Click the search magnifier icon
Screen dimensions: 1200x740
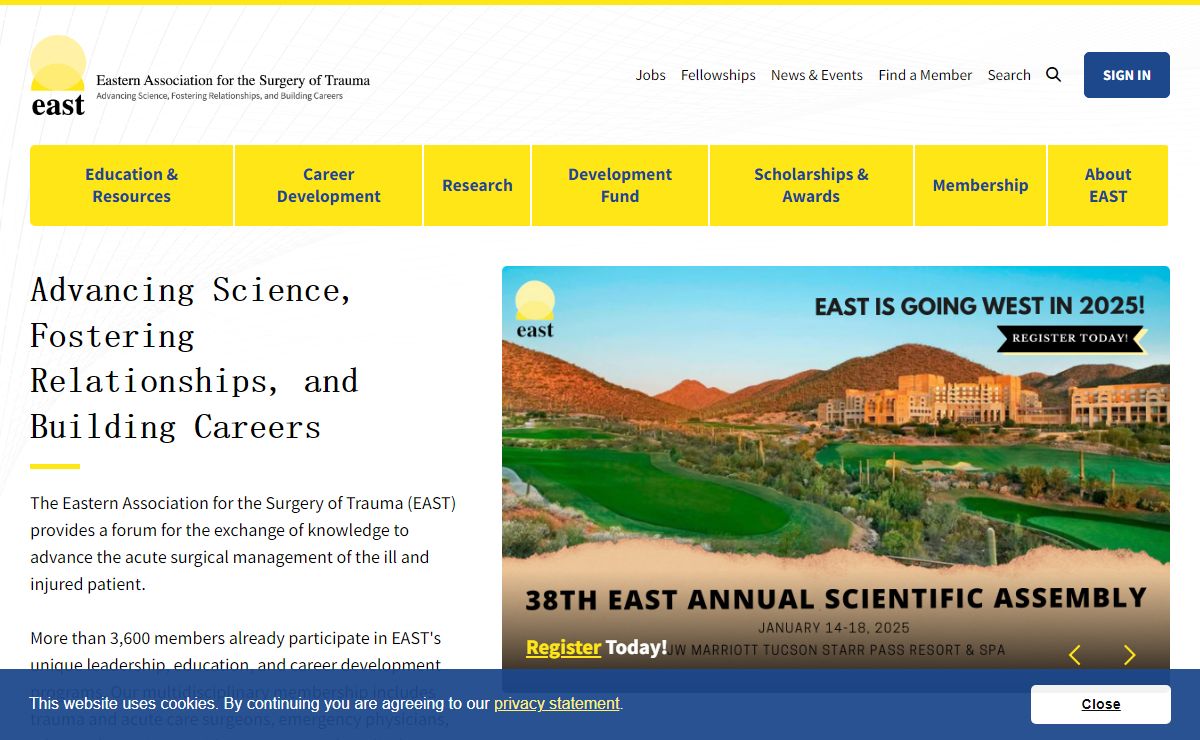point(1053,75)
